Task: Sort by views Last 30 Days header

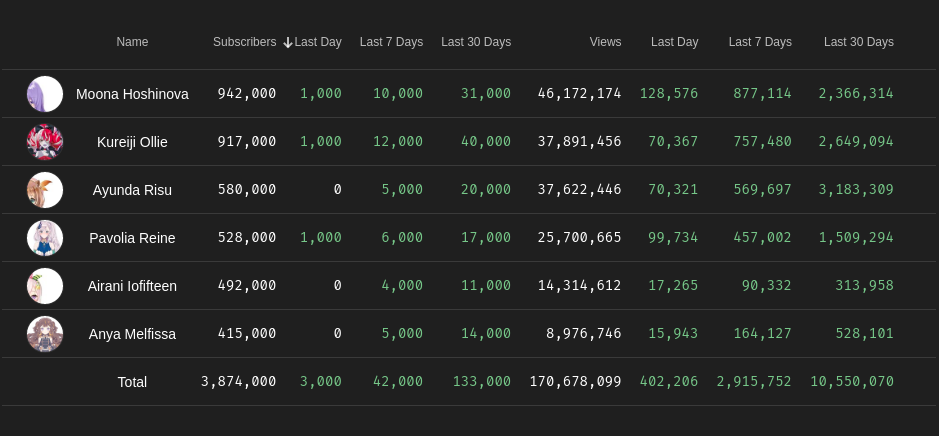Action: point(858,42)
